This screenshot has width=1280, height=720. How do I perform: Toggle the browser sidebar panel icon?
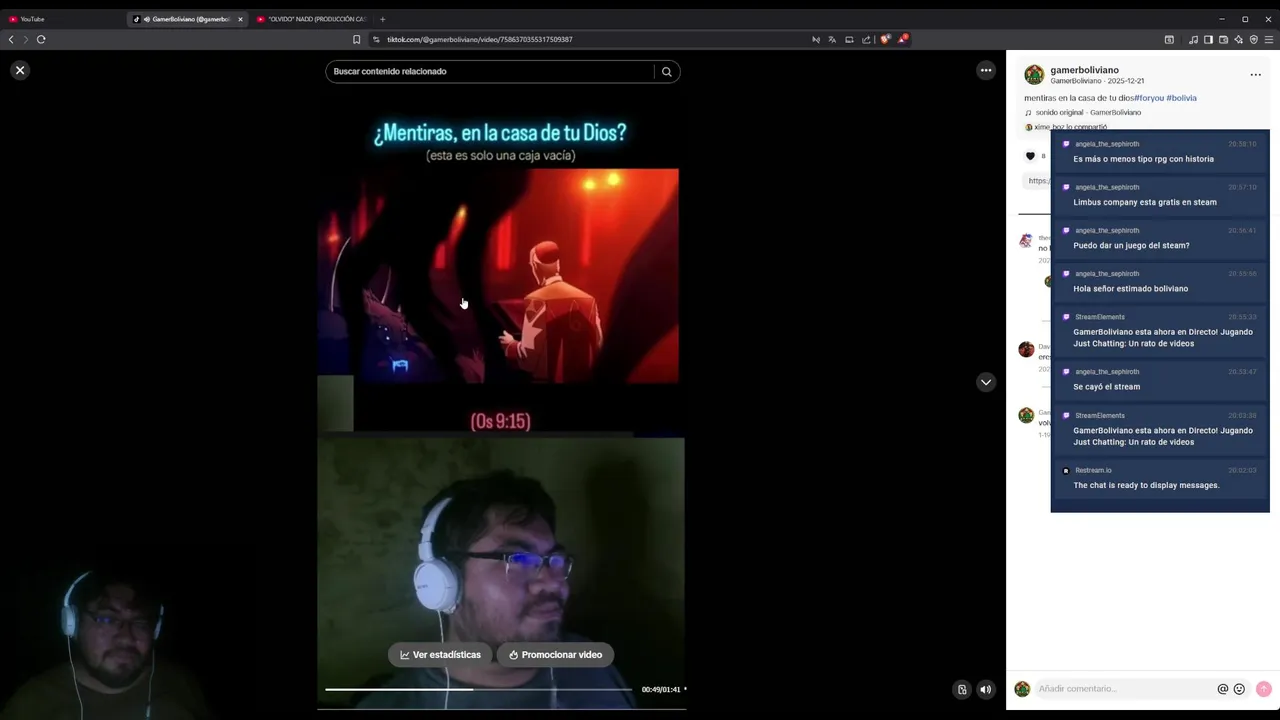tap(1208, 39)
